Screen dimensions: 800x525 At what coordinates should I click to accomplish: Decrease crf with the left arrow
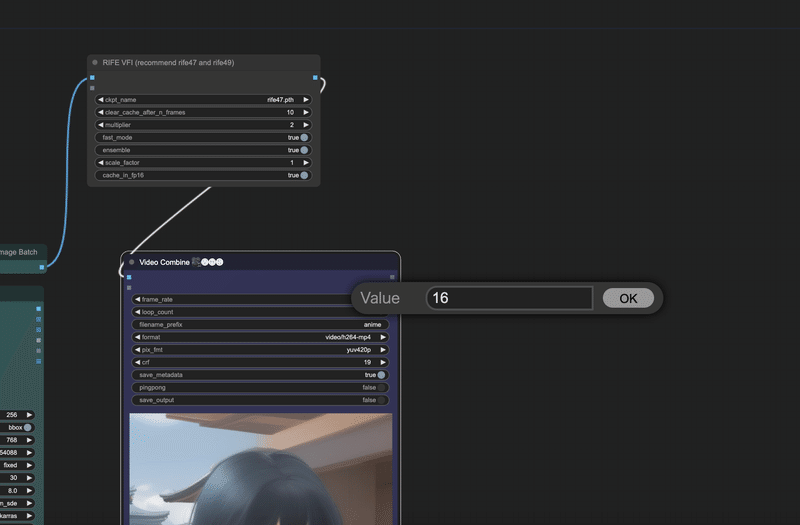137,362
